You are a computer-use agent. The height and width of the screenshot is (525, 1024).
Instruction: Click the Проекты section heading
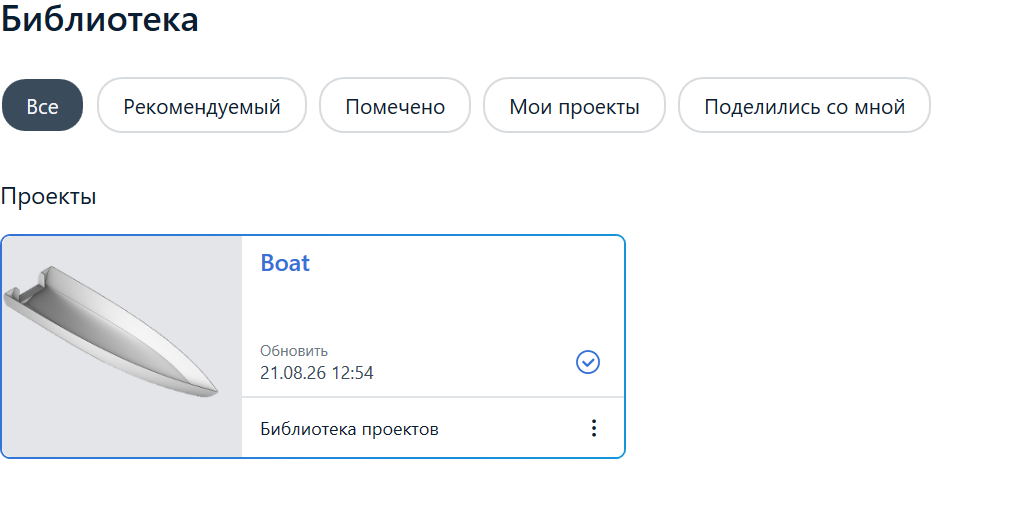click(48, 197)
